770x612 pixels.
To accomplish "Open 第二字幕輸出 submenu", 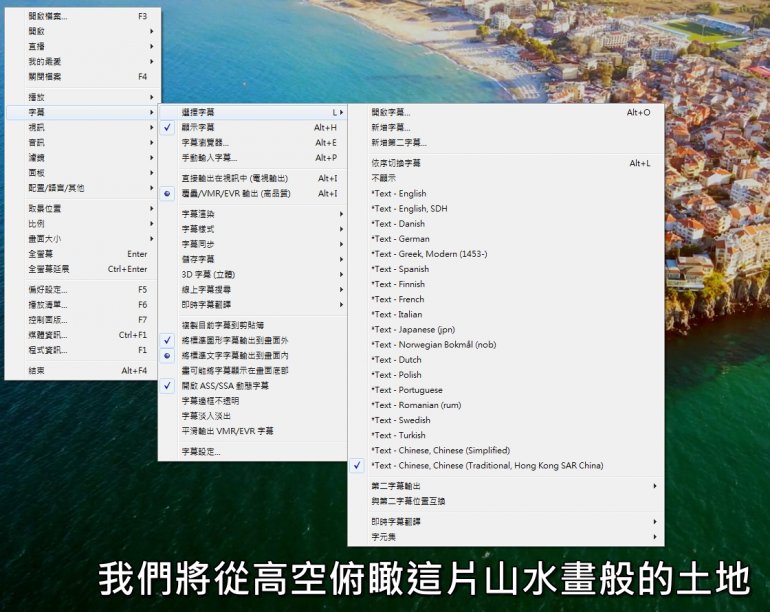I will tap(506, 486).
